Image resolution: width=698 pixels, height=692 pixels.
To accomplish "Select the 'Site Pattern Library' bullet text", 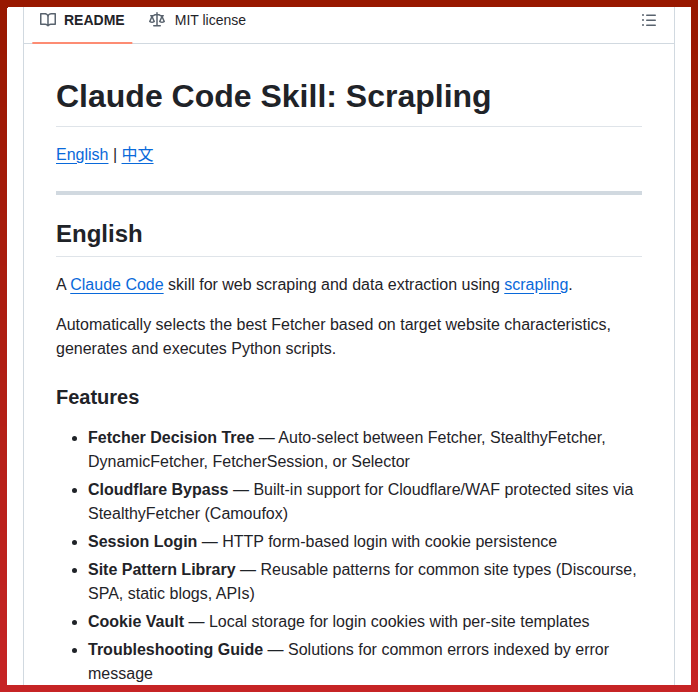I will pyautogui.click(x=162, y=570).
